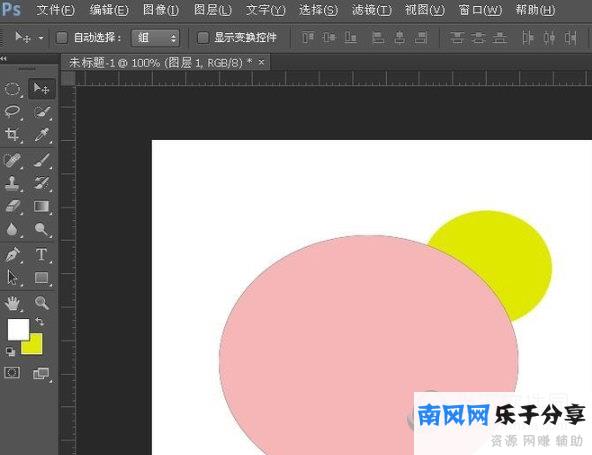This screenshot has height=455, width=592.
Task: Collapse the toolbox panel double arrows
Action: (3, 59)
